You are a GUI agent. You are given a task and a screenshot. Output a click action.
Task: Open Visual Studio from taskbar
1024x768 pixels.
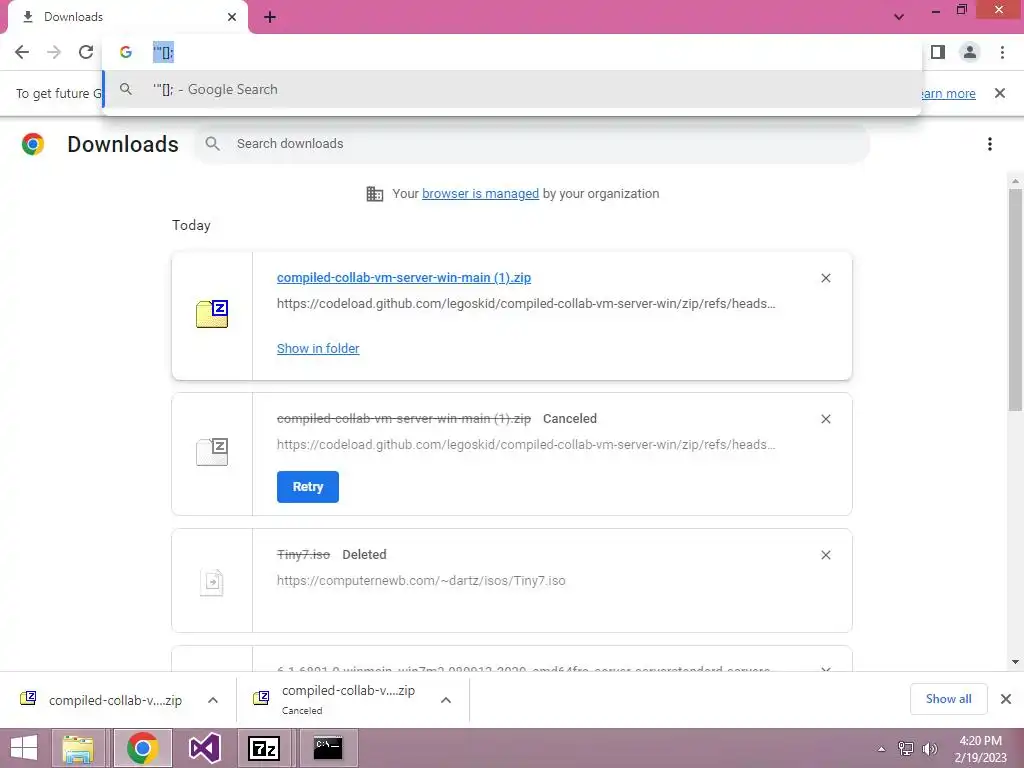[x=204, y=748]
